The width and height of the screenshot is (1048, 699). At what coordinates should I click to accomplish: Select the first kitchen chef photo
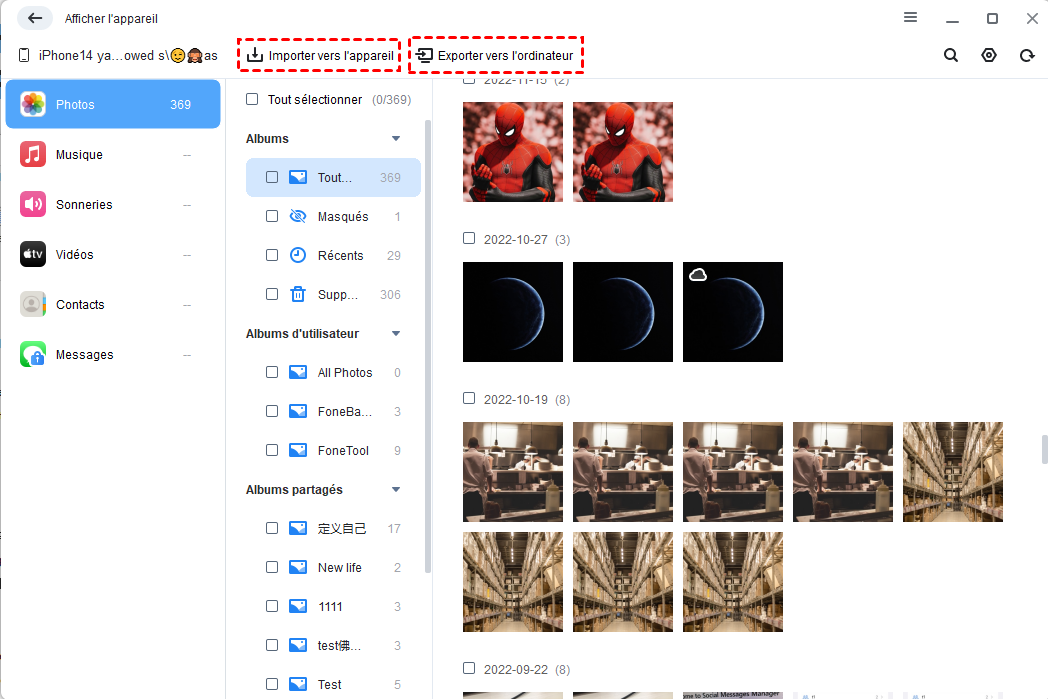coord(513,472)
